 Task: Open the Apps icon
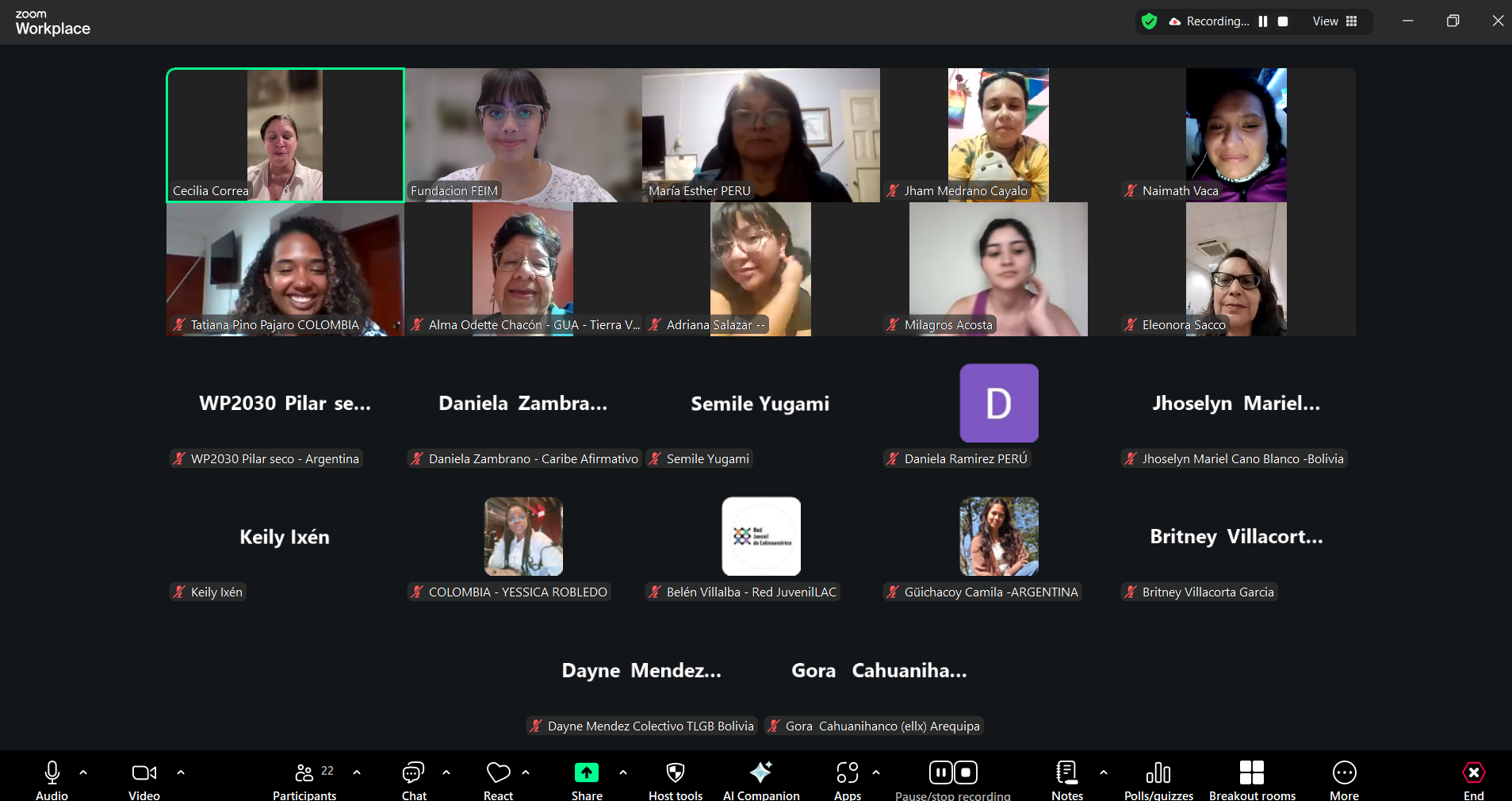(x=847, y=773)
